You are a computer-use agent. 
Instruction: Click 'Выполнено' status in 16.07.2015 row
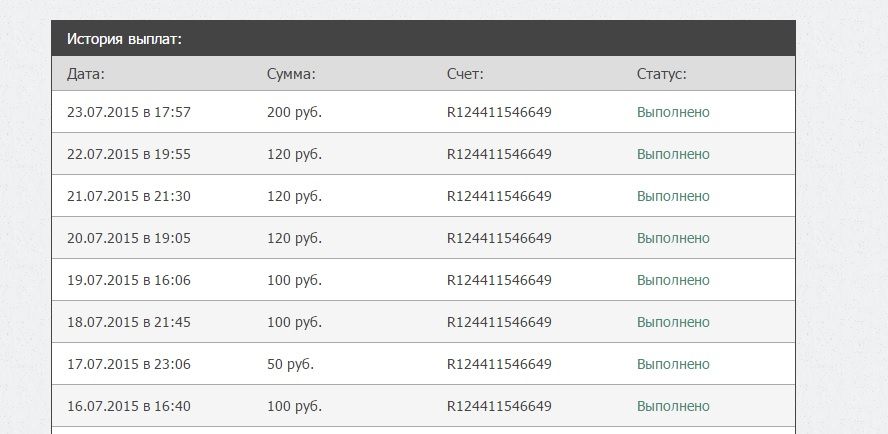(x=673, y=406)
